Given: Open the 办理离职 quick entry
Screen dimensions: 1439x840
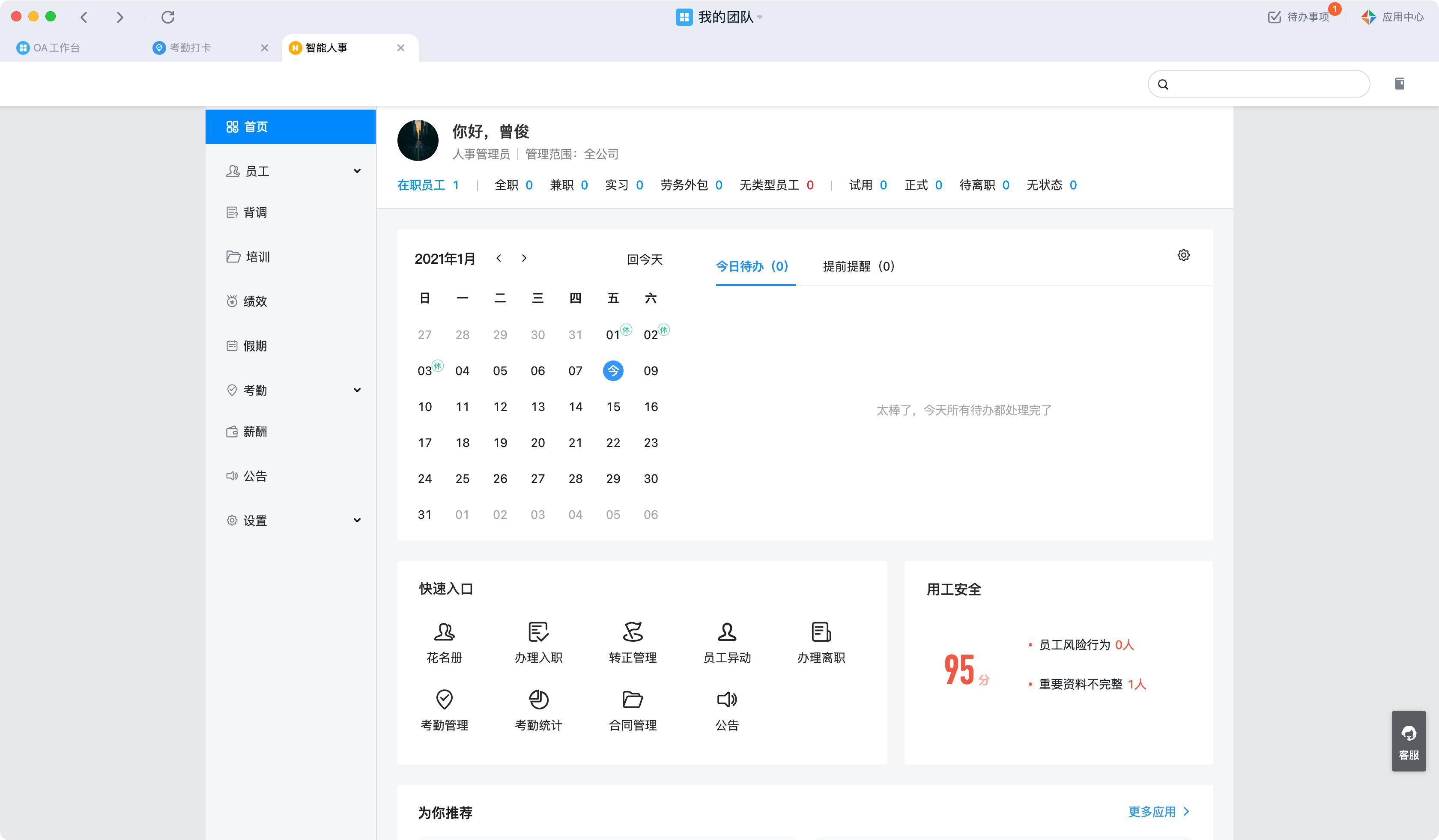Looking at the screenshot, I should tap(821, 632).
